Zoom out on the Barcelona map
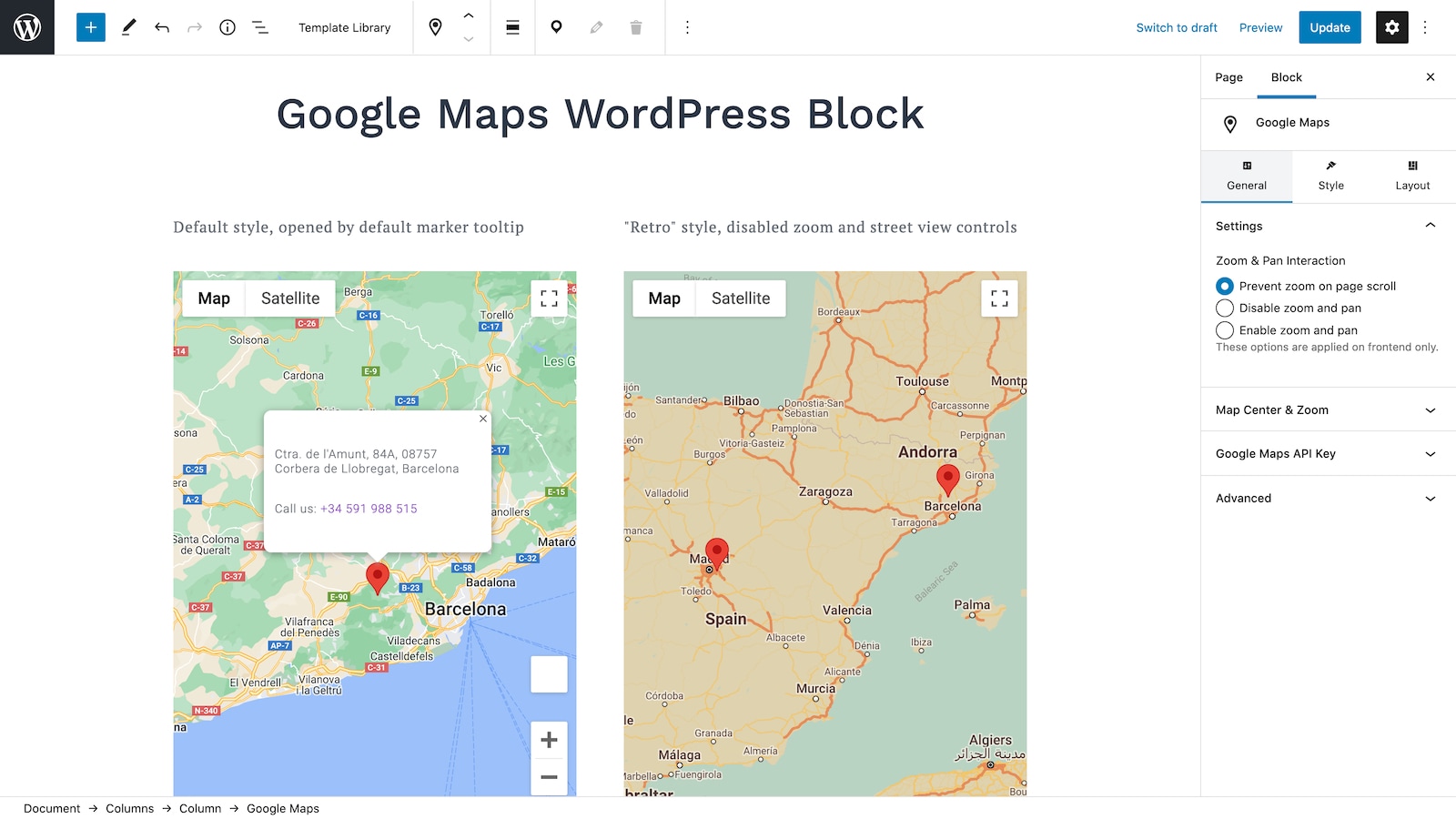Viewport: 1456px width, 819px height. coord(549,777)
